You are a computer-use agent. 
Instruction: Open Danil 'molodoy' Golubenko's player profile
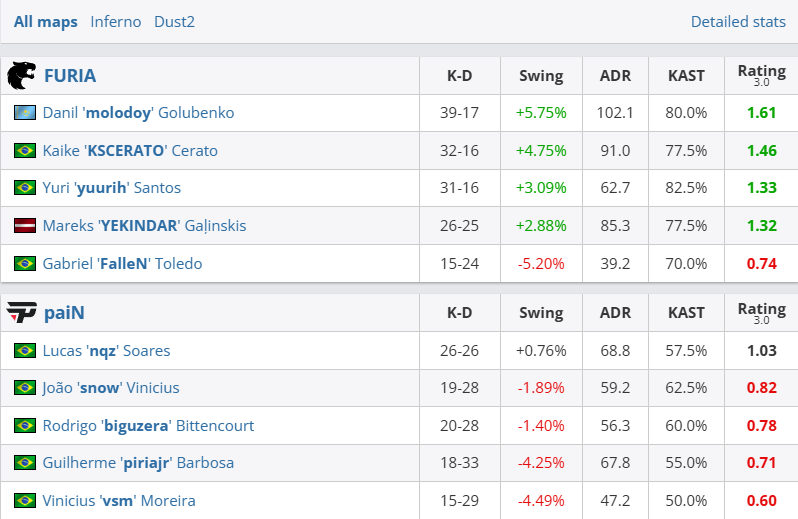click(138, 113)
